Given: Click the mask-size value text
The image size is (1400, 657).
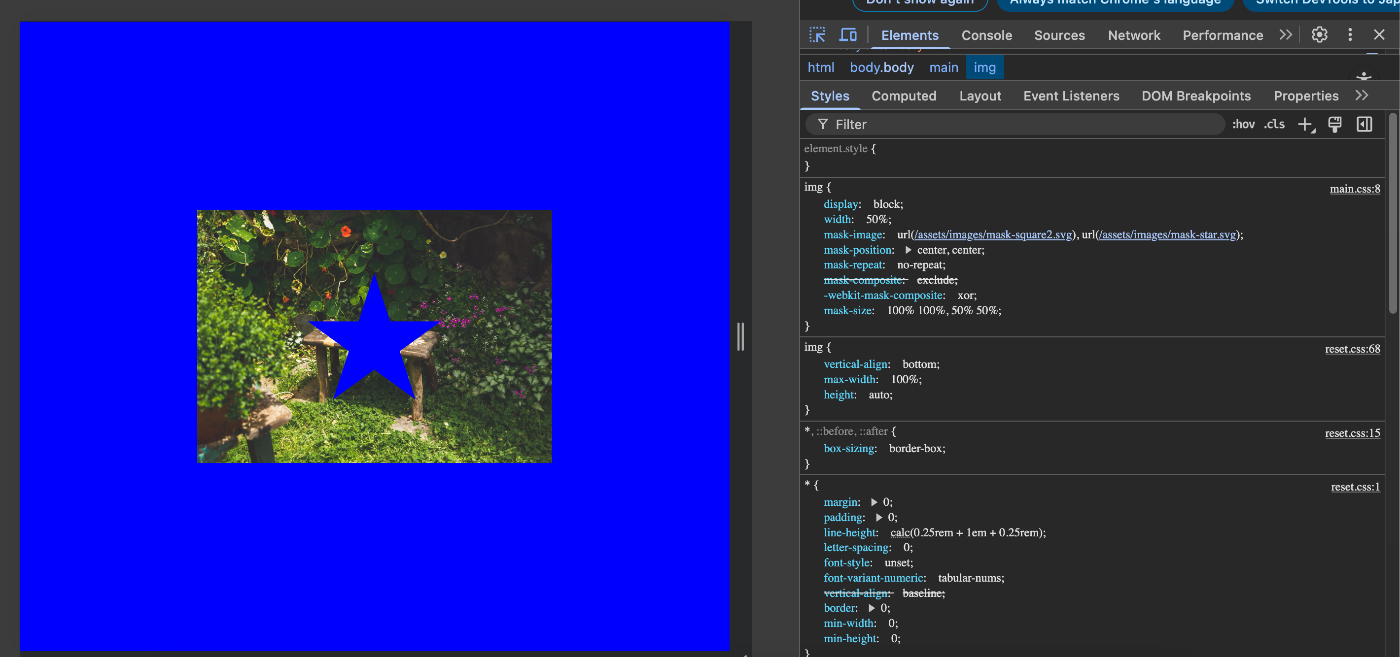Looking at the screenshot, I should 943,310.
